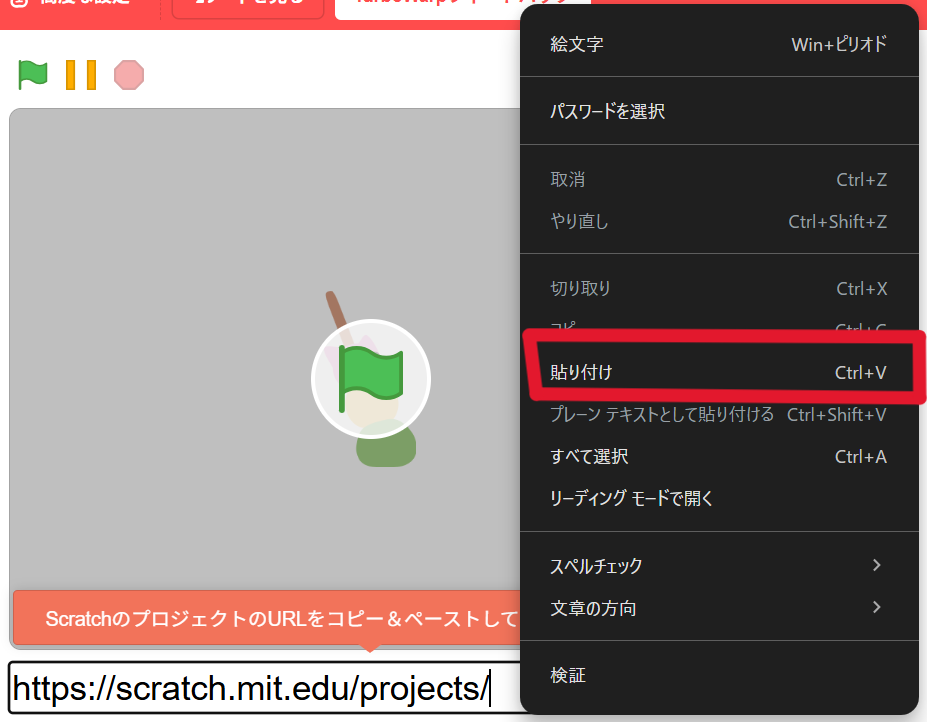Select 貼り付け (Paste) from the context menu
The height and width of the screenshot is (722, 927).
(718, 373)
